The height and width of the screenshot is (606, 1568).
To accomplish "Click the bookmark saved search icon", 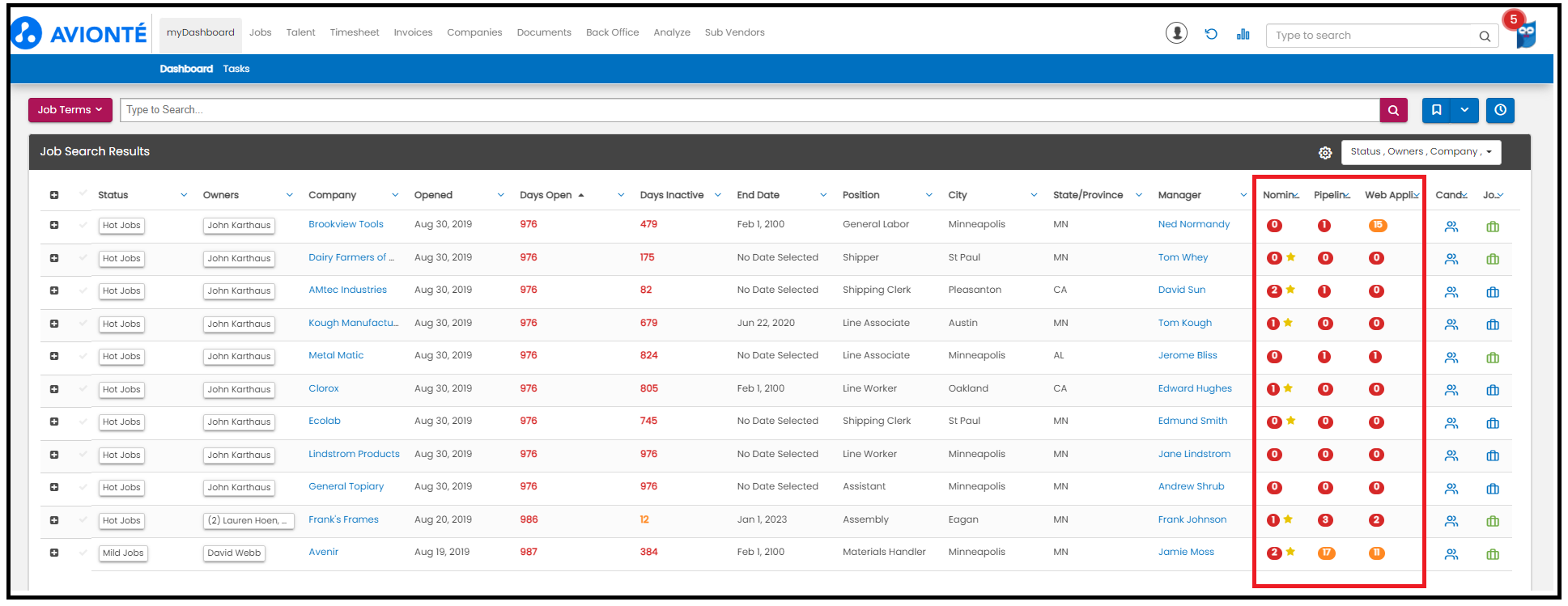I will pos(1436,110).
